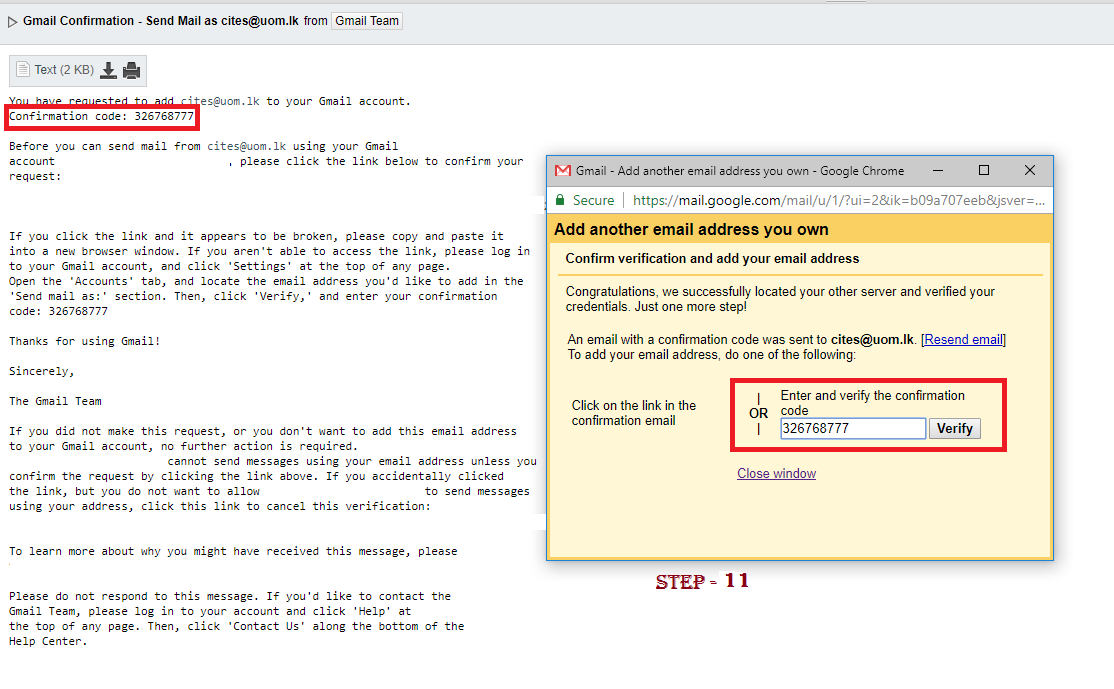The width and height of the screenshot is (1114, 689).
Task: Click the Secure padlock icon
Action: click(560, 200)
